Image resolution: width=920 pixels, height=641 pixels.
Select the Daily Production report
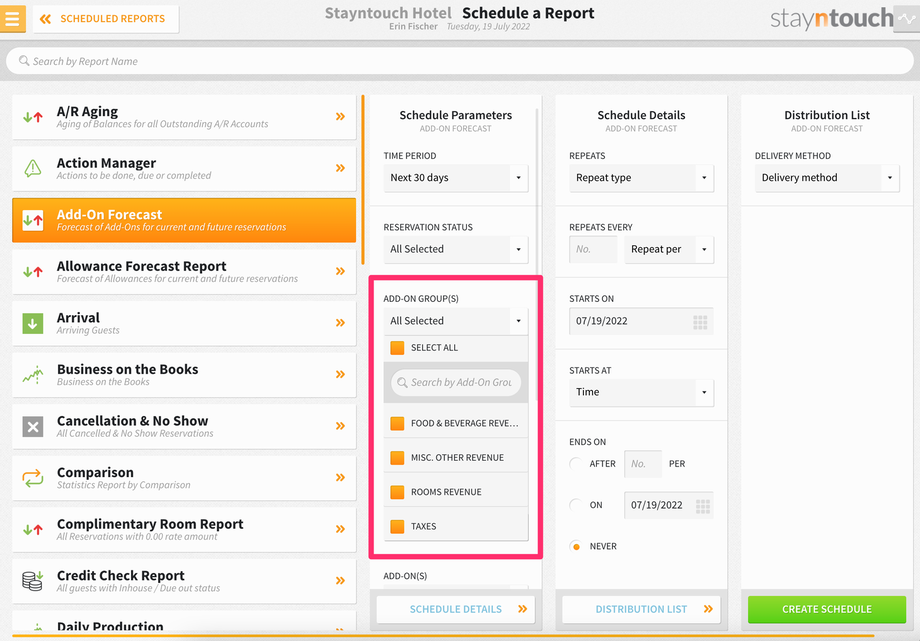(184, 622)
